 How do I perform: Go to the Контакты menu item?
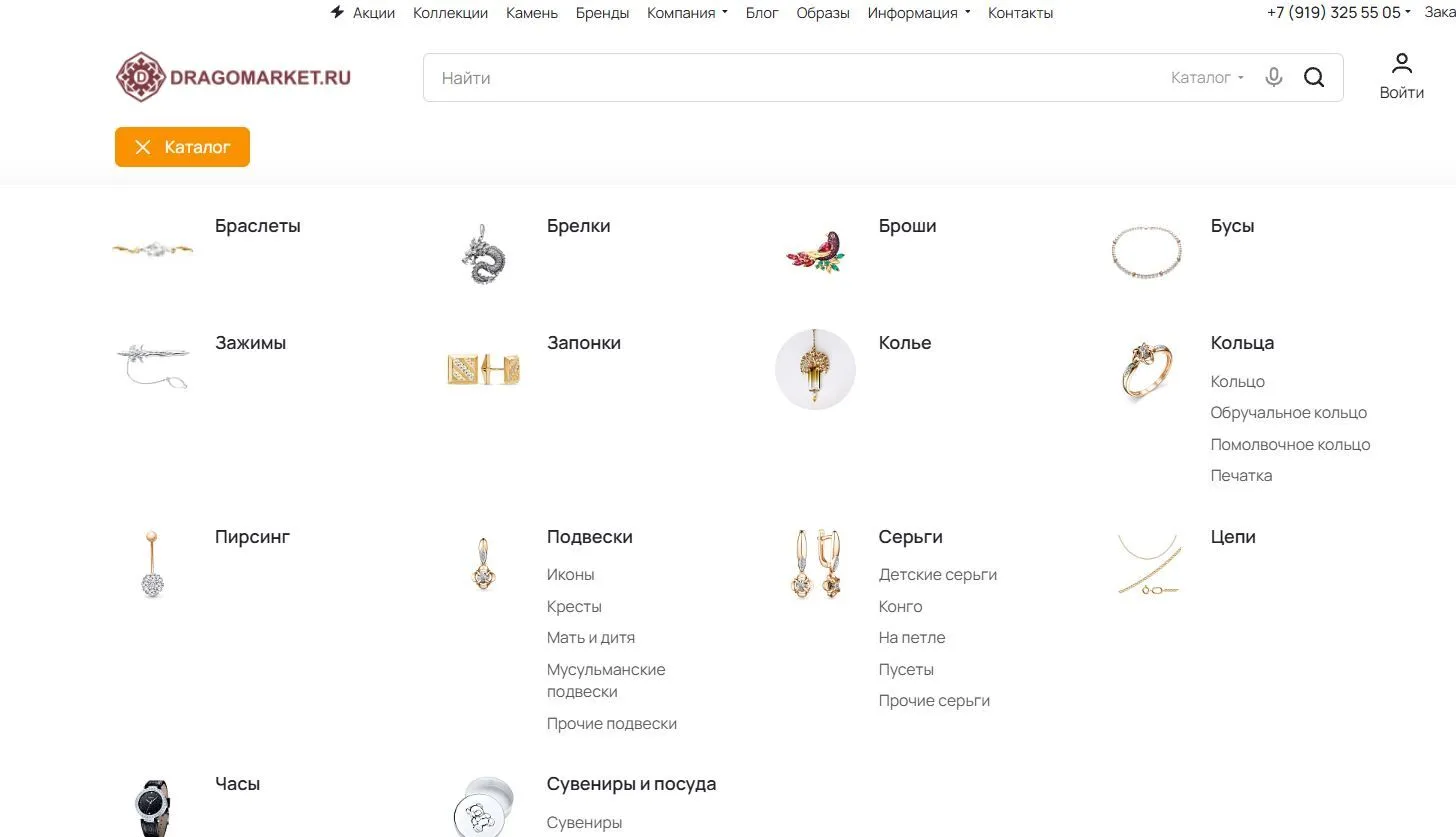[x=1020, y=13]
